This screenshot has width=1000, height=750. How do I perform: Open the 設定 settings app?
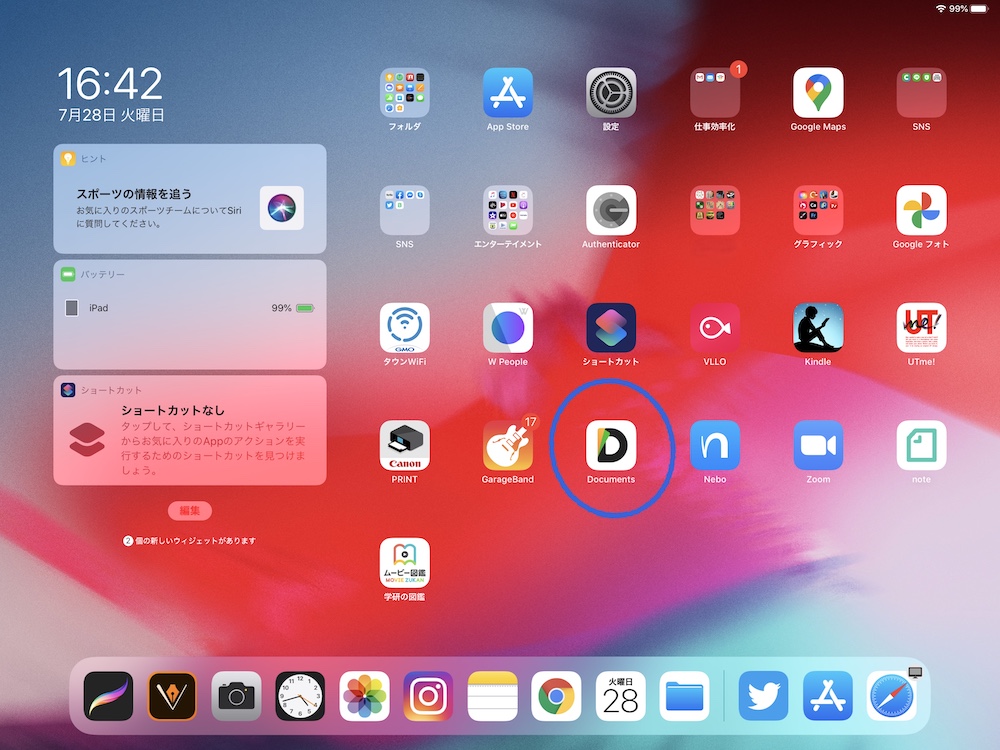611,92
